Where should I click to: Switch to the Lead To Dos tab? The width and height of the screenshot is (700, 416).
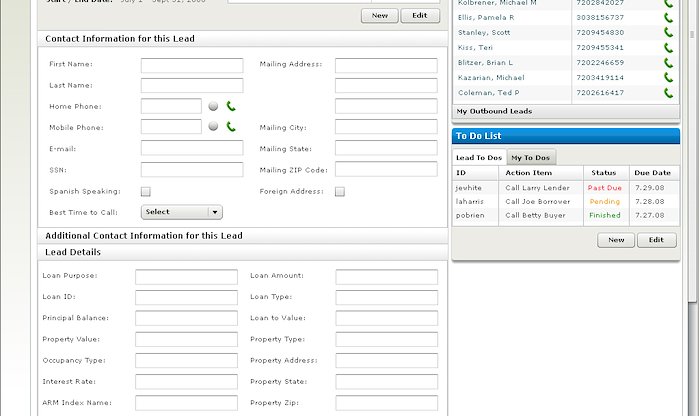point(479,158)
